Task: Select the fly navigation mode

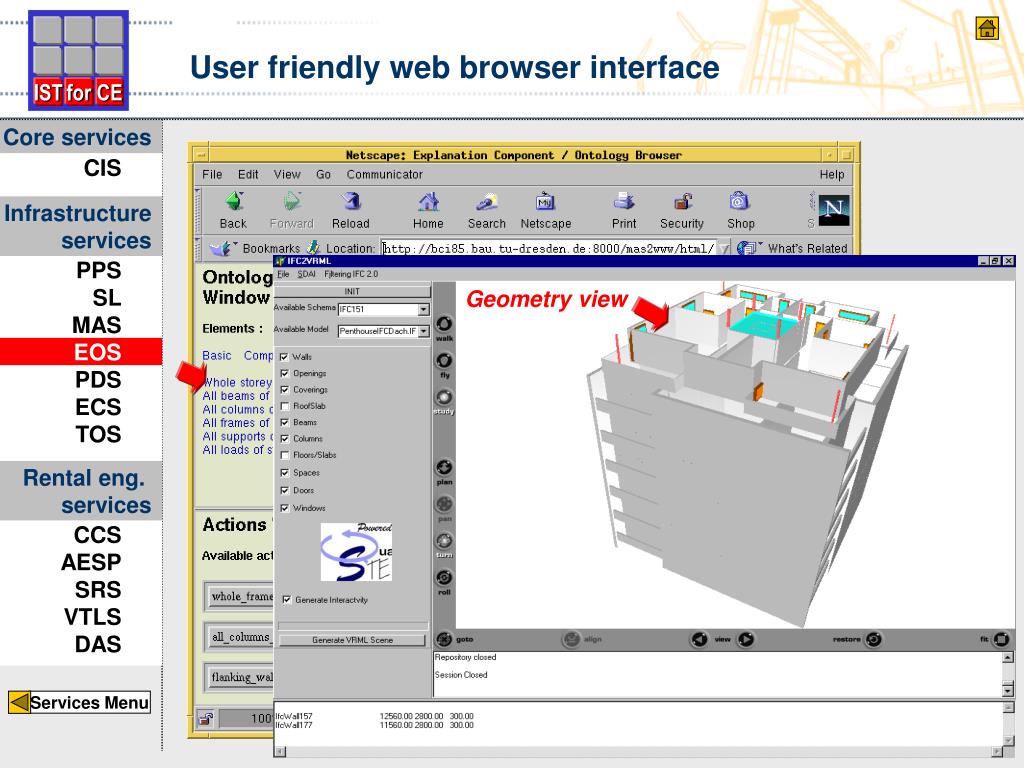Action: pyautogui.click(x=444, y=360)
